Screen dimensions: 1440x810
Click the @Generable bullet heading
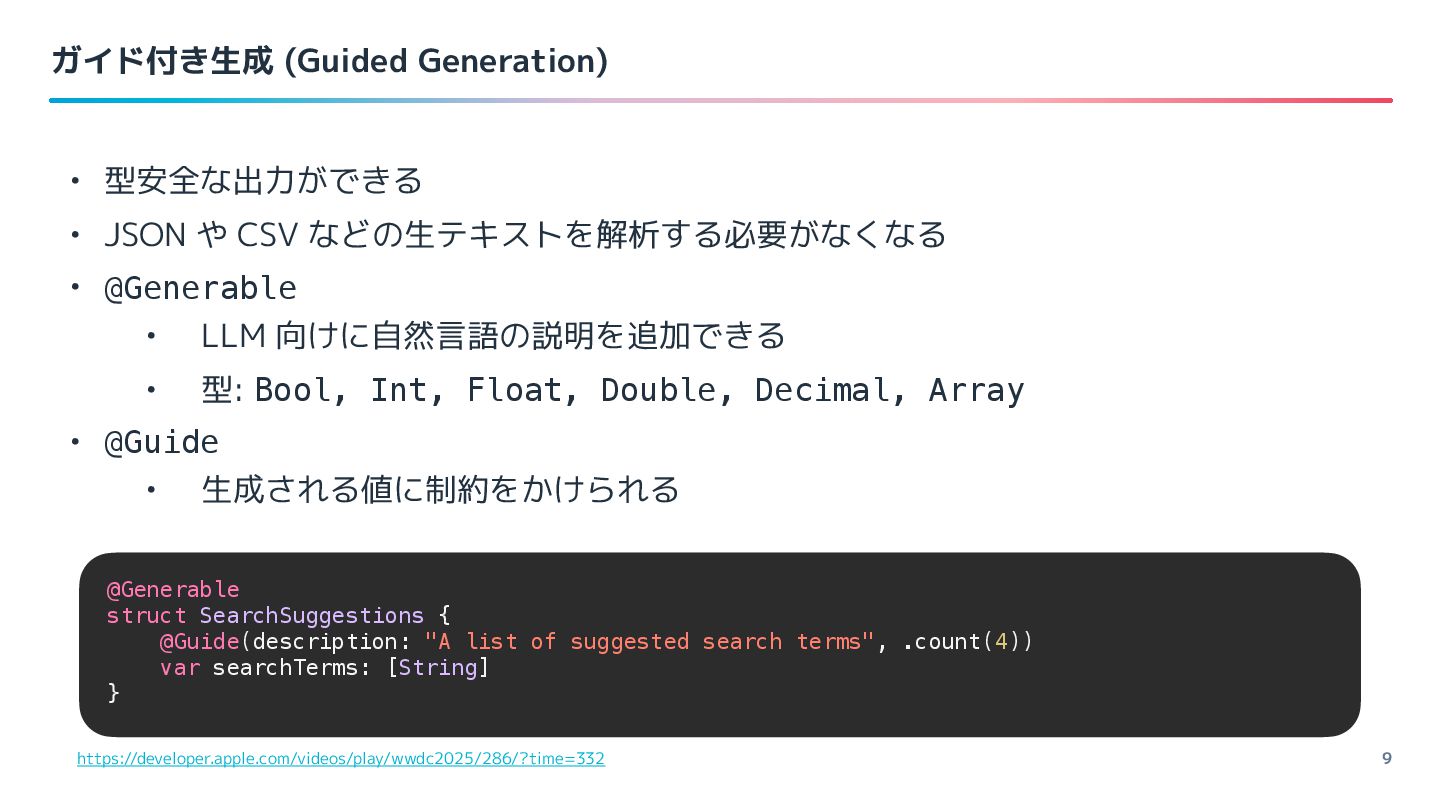(200, 288)
